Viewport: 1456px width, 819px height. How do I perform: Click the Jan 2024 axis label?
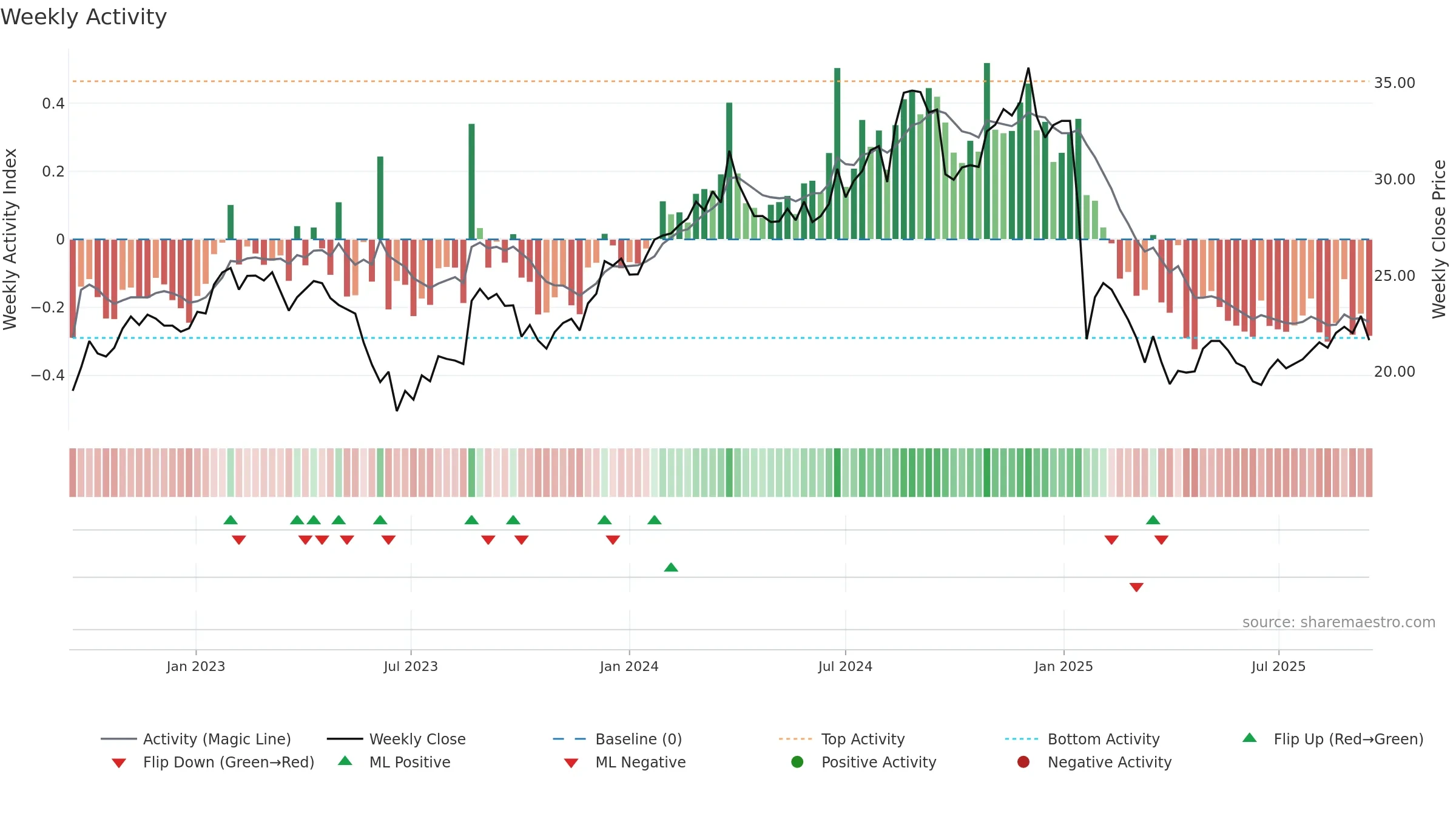pyautogui.click(x=629, y=666)
